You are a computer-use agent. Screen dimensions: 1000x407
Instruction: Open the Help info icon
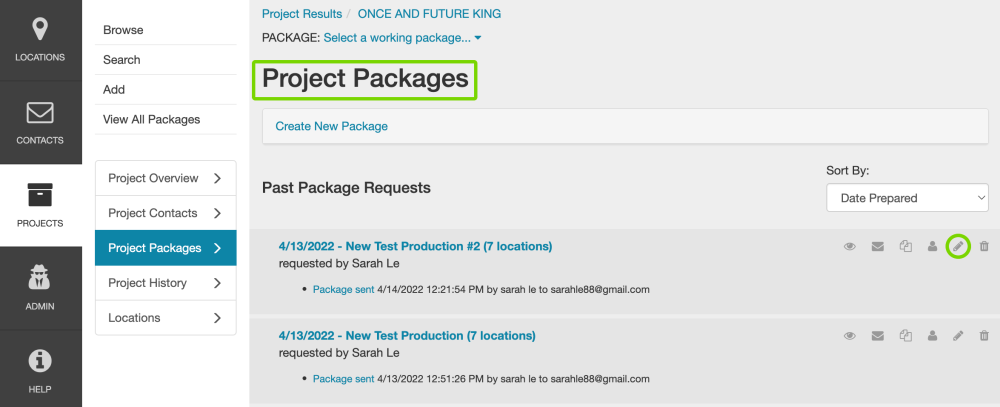pos(40,362)
